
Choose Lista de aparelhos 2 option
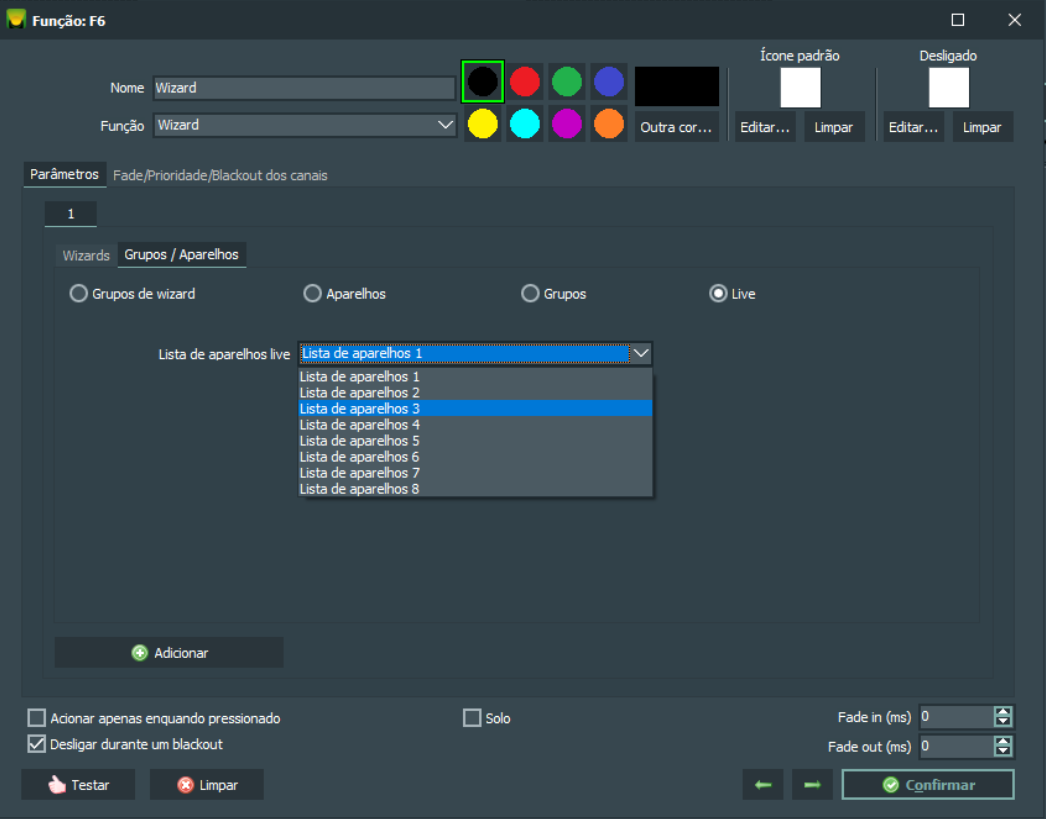click(x=475, y=393)
